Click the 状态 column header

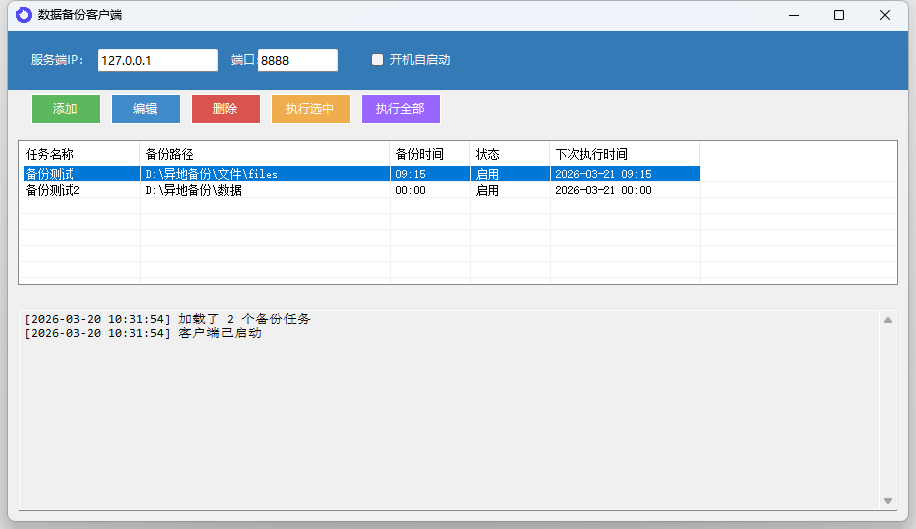click(510, 154)
